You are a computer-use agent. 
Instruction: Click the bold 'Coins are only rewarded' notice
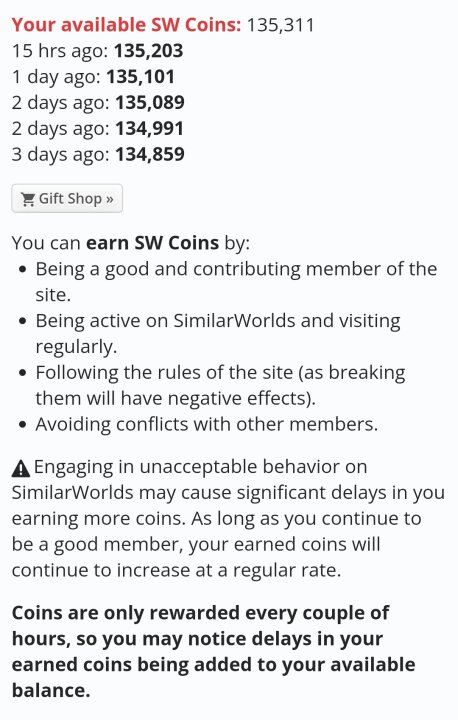tap(214, 651)
